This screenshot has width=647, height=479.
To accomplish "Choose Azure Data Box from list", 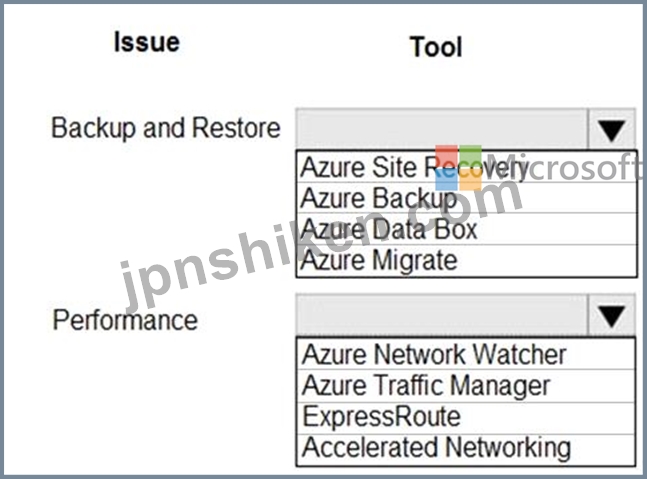I will coord(467,229).
